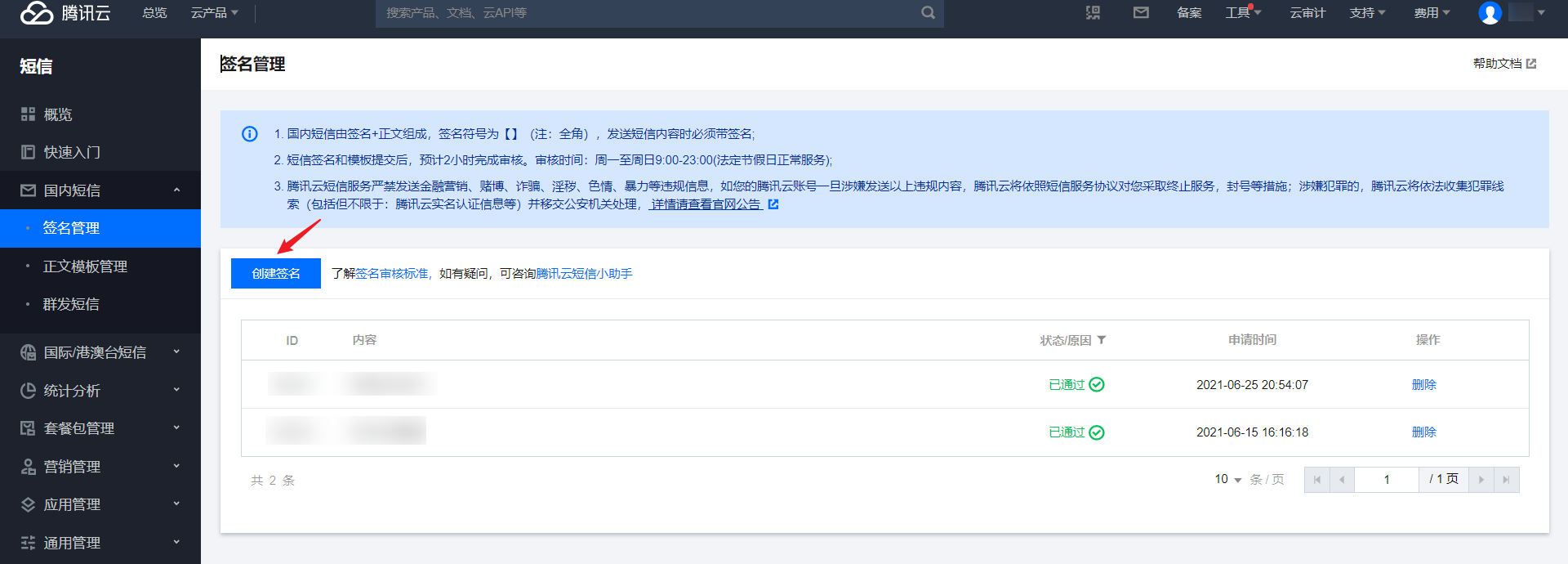Go to next page arrow
Image resolution: width=1568 pixels, height=564 pixels.
tap(1481, 480)
